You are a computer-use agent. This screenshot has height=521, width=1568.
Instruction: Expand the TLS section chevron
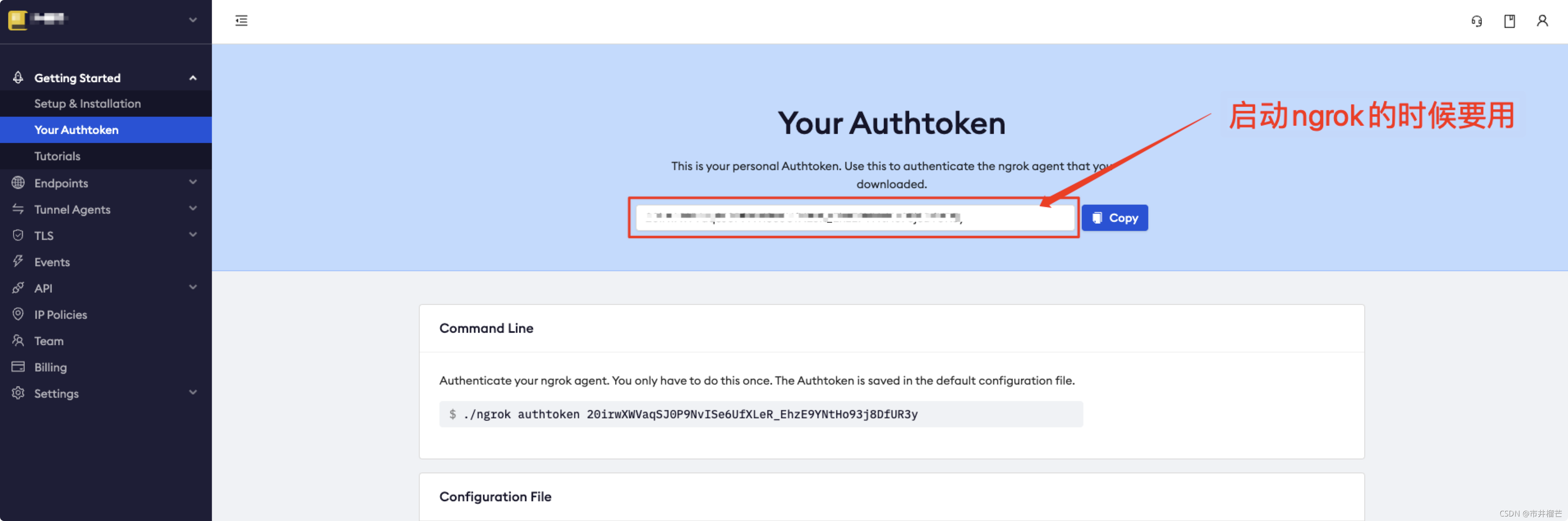[193, 235]
